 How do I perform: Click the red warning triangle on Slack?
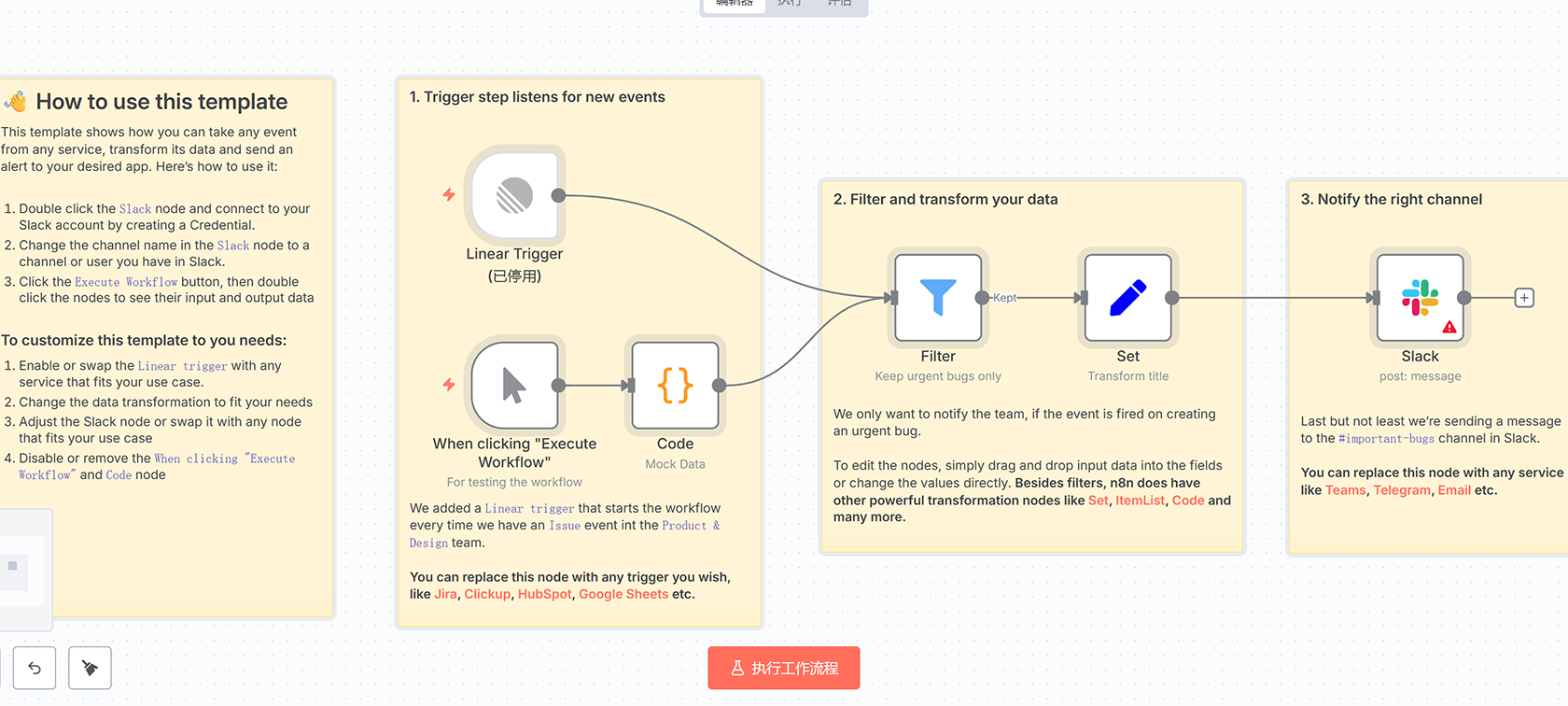(x=1449, y=327)
